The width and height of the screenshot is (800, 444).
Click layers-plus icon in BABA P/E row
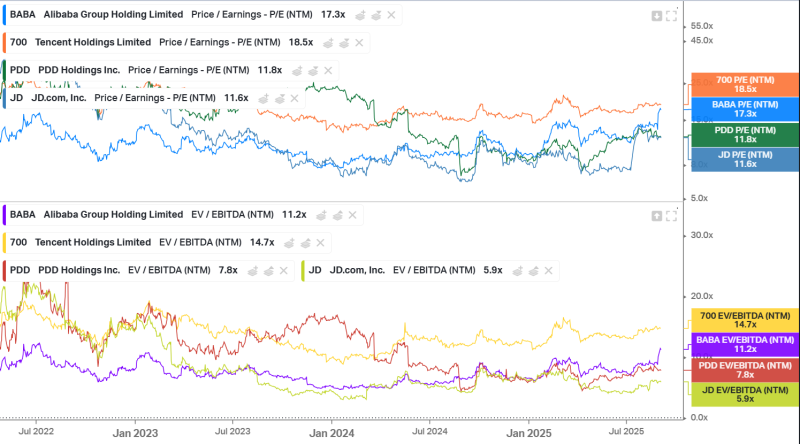pos(360,15)
